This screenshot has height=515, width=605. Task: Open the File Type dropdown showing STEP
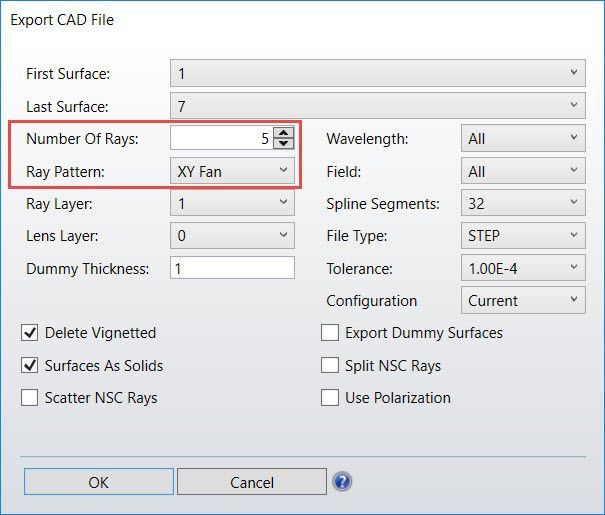tap(523, 235)
